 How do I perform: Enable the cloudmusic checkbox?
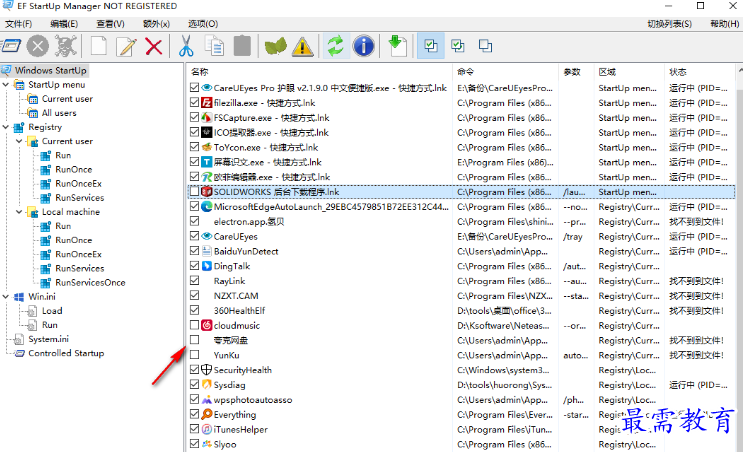(x=194, y=325)
